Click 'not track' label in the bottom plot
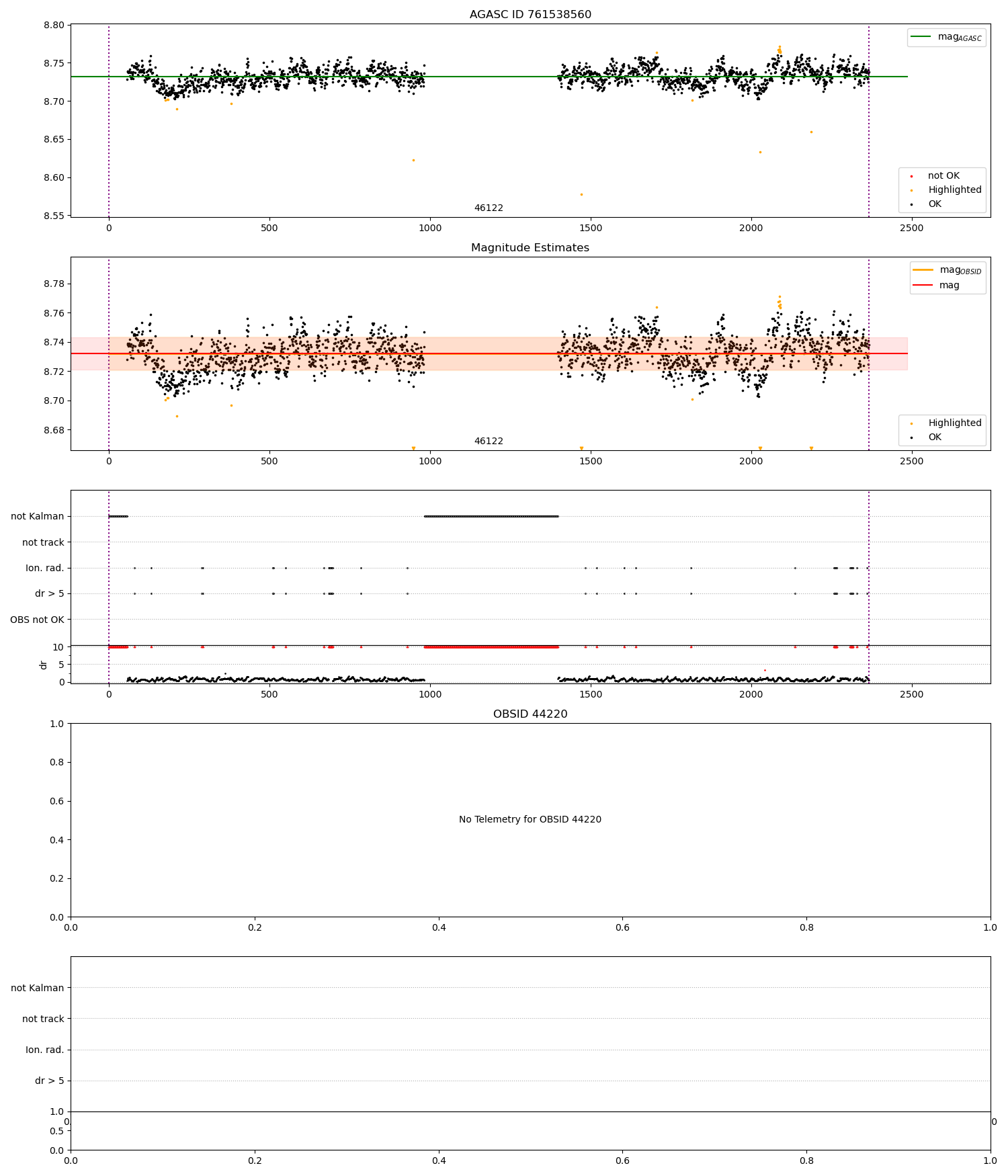Viewport: 1008px width, 1176px height. click(x=43, y=1019)
